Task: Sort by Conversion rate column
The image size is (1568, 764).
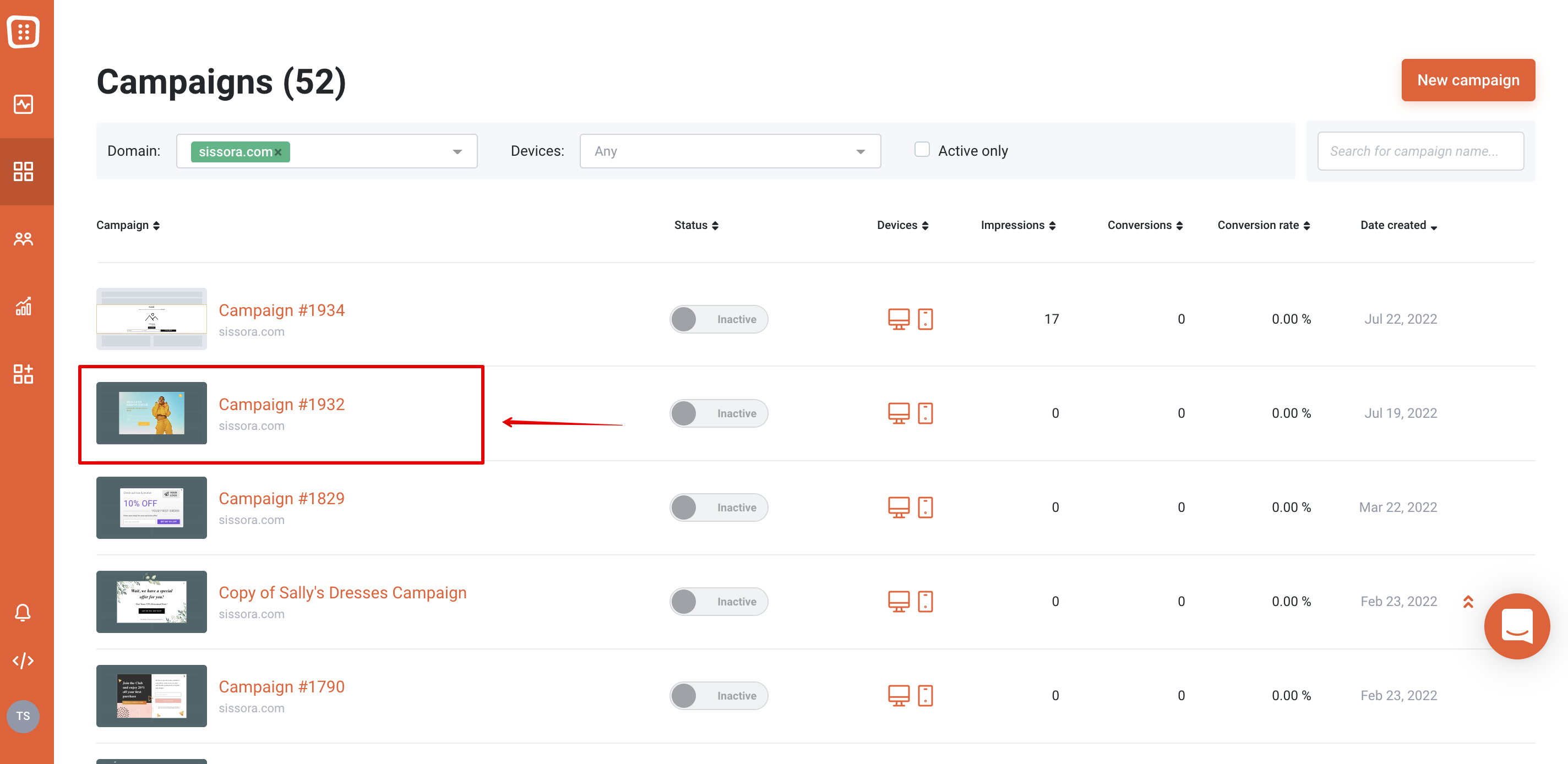Action: coord(1264,225)
